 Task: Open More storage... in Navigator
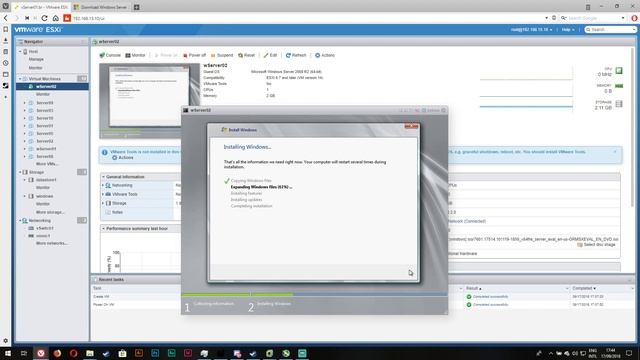(x=50, y=212)
